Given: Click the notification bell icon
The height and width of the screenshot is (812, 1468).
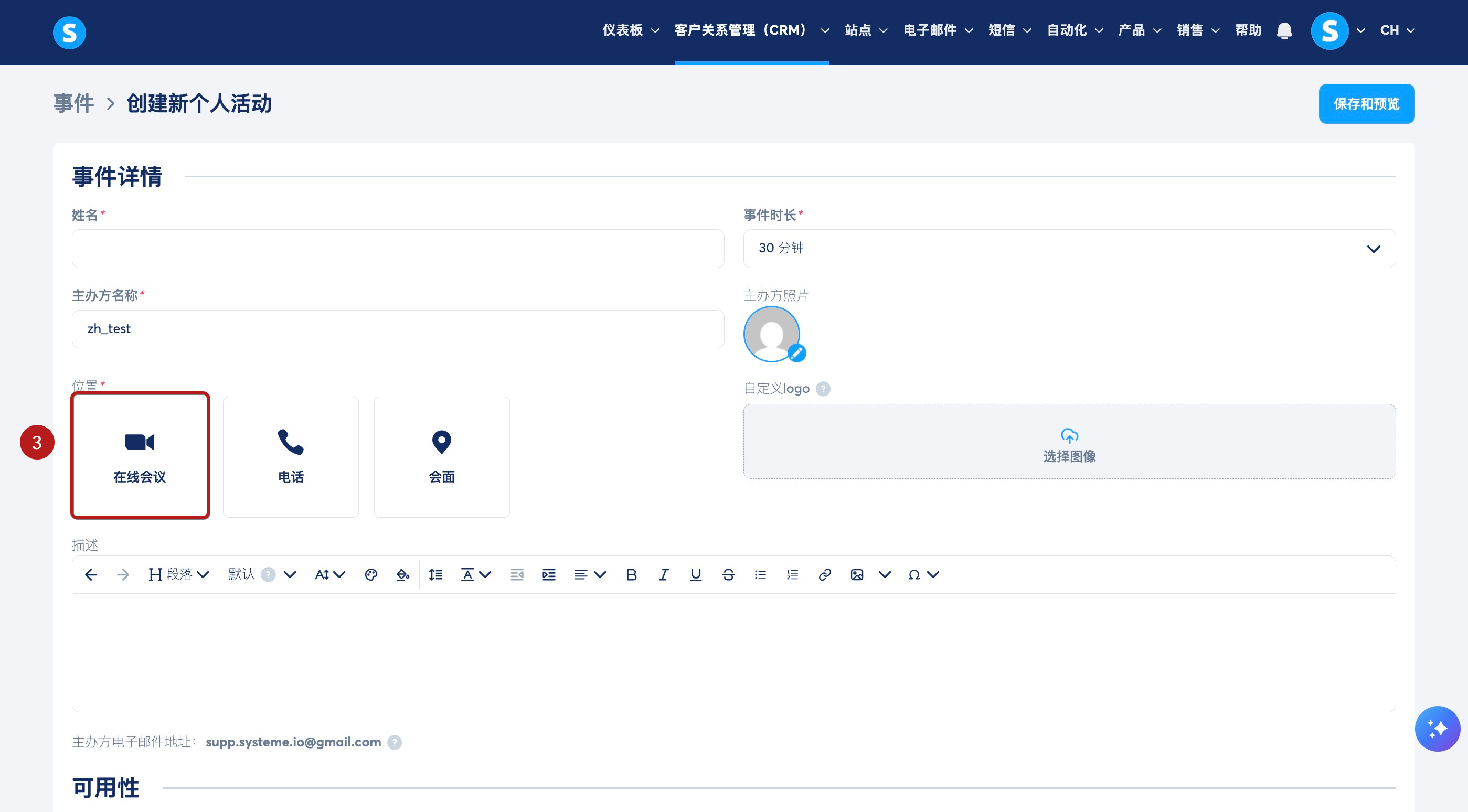Looking at the screenshot, I should click(x=1284, y=31).
